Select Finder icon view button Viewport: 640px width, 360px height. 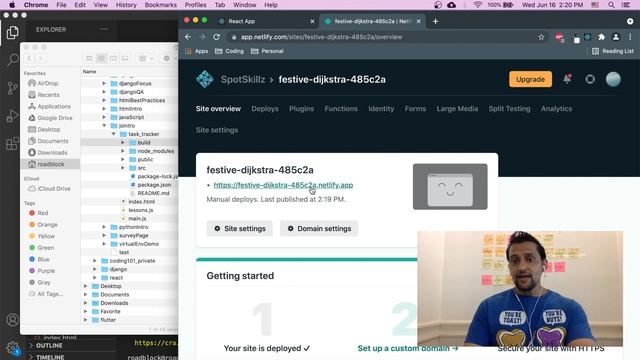[89, 58]
